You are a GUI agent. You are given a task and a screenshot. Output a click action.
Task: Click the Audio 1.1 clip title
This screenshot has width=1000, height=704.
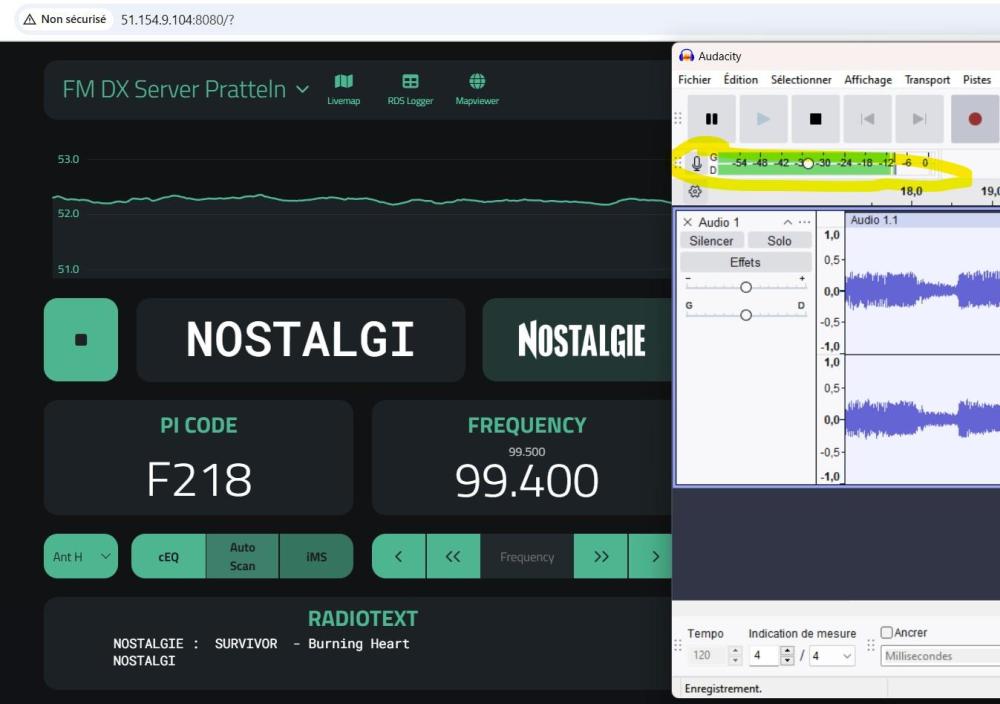pyautogui.click(x=874, y=220)
